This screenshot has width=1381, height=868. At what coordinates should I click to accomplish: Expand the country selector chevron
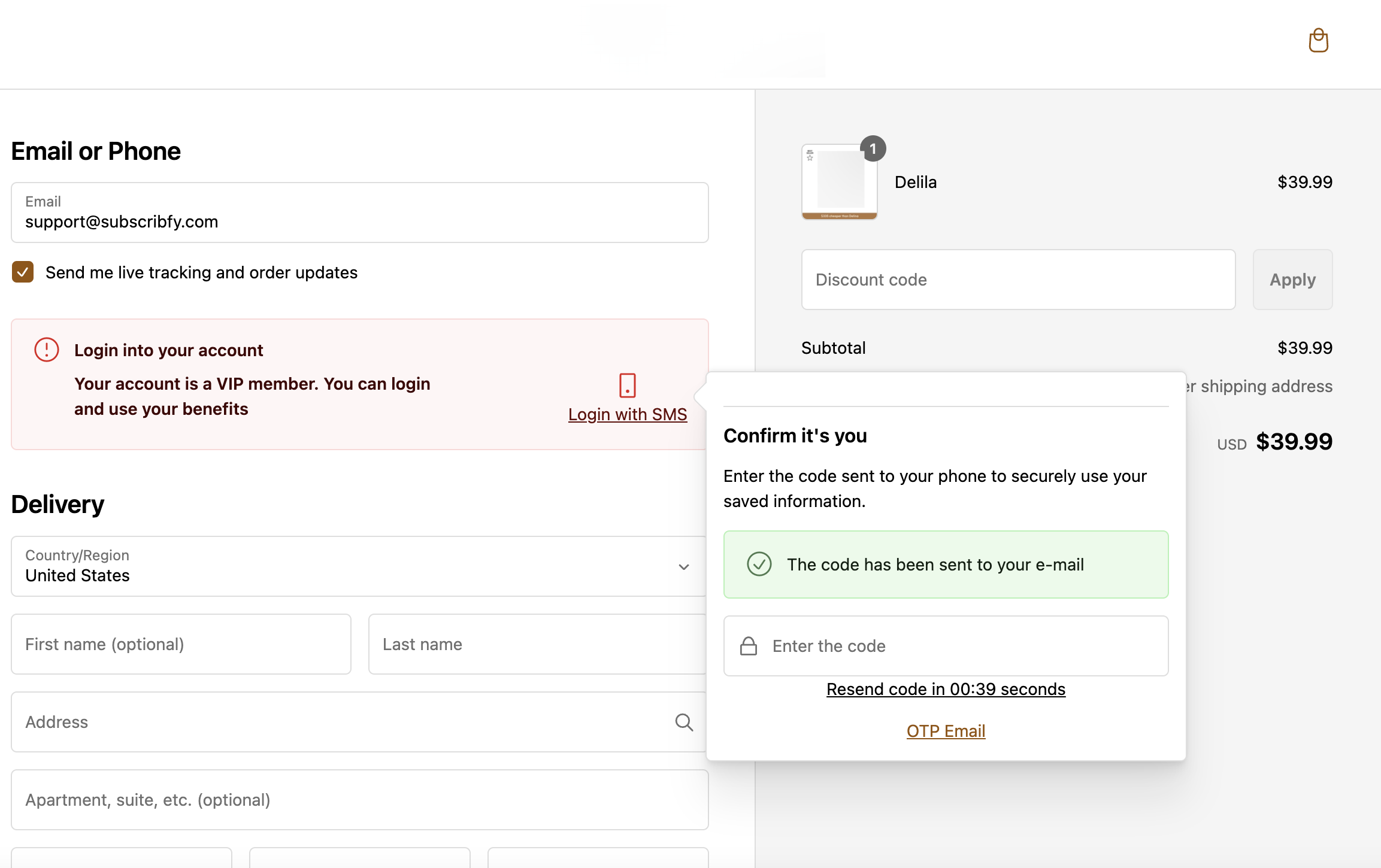[683, 566]
